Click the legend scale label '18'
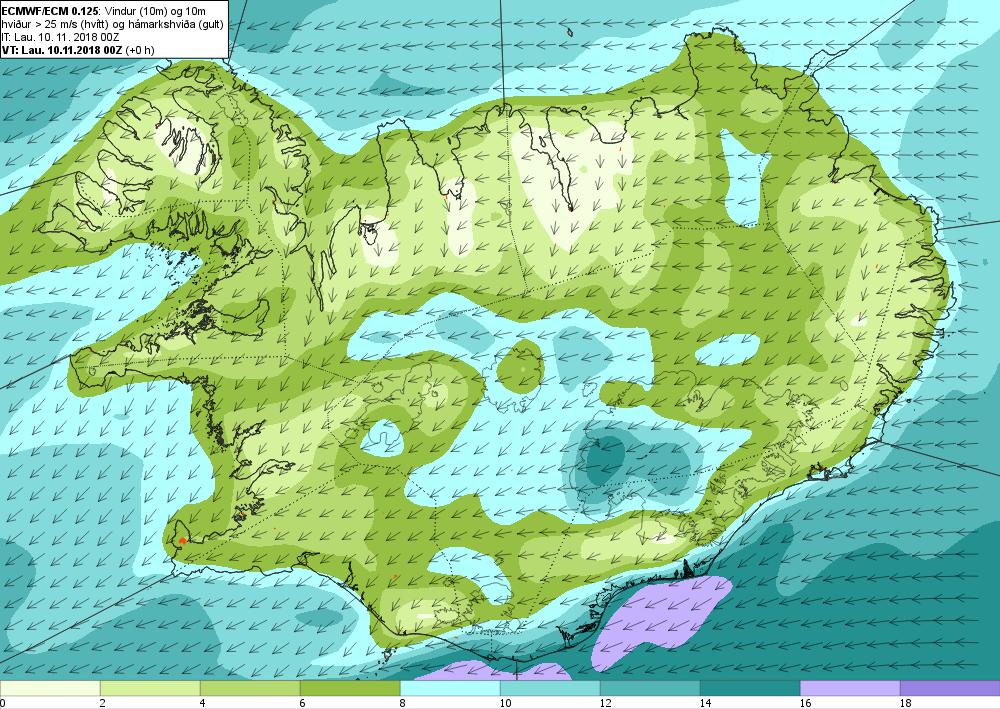The image size is (1000, 709). click(x=906, y=703)
